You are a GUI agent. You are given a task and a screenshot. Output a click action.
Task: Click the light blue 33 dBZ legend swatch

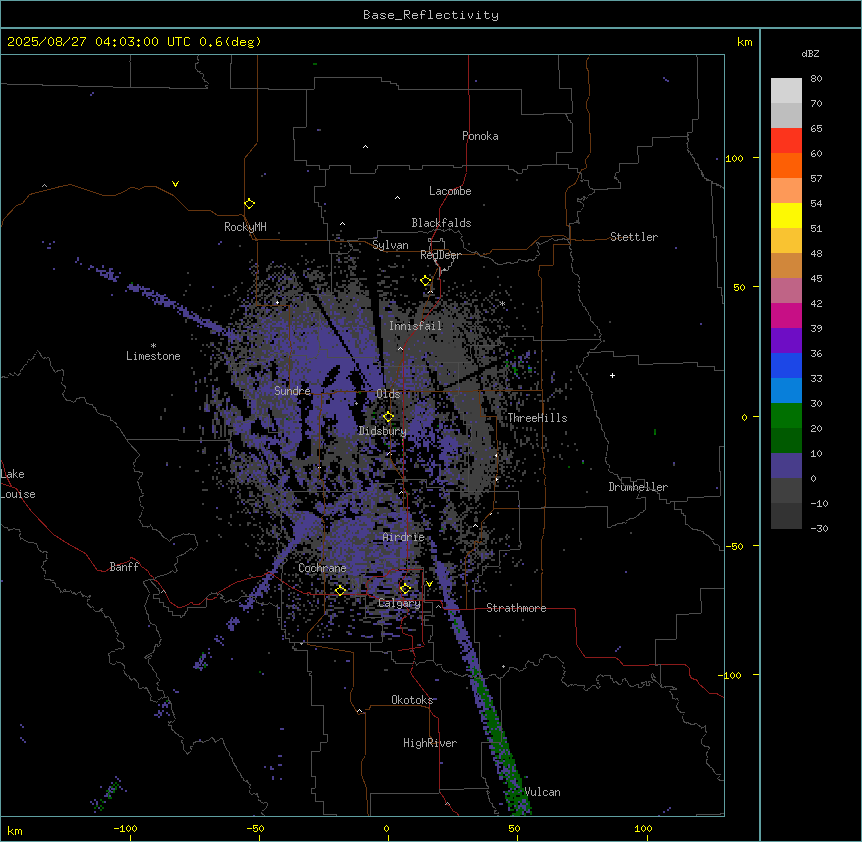coord(786,390)
